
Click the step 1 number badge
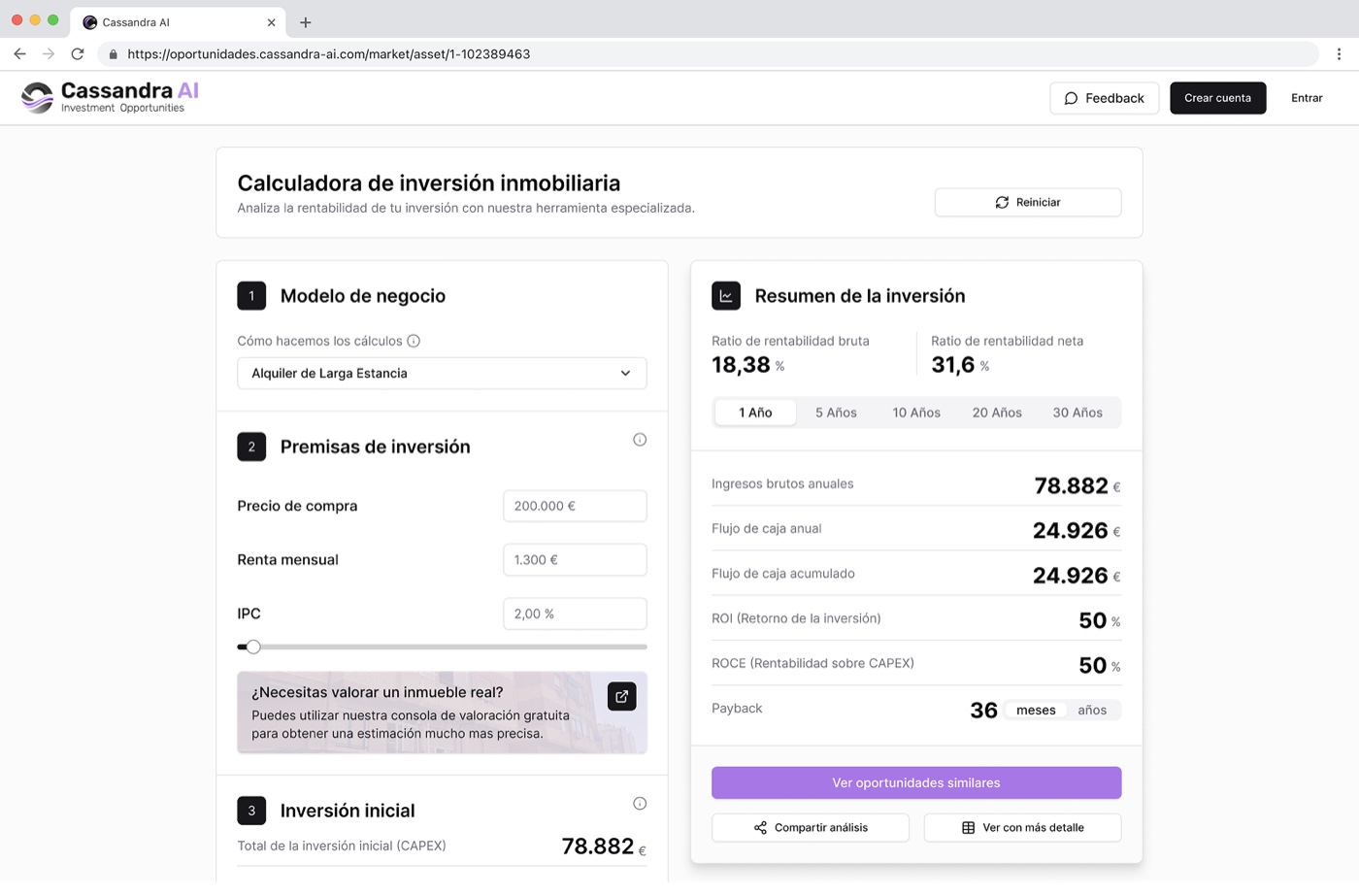[x=251, y=296]
